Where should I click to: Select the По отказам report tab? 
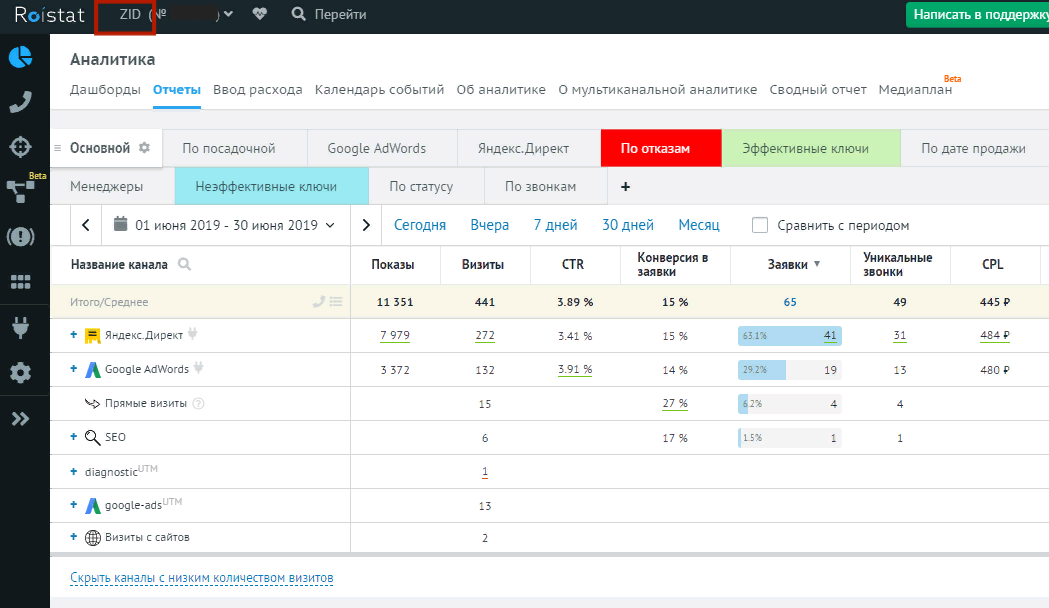pyautogui.click(x=661, y=148)
